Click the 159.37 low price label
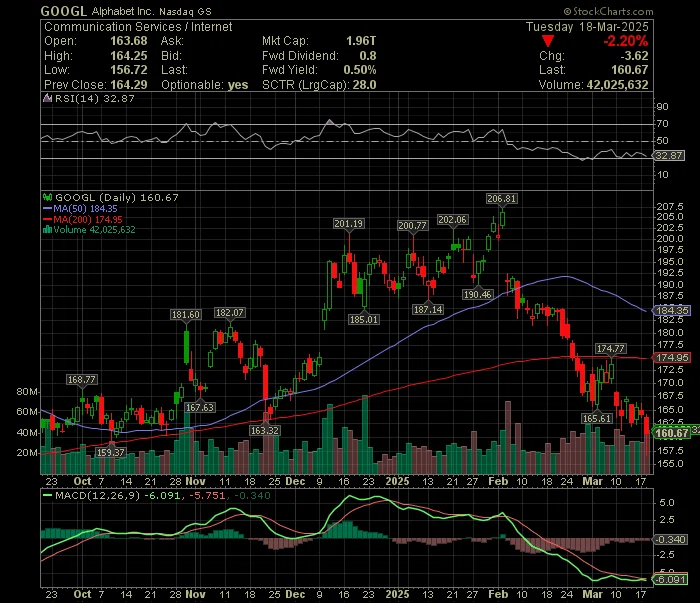Viewport: 700px width, 603px height. pyautogui.click(x=110, y=452)
